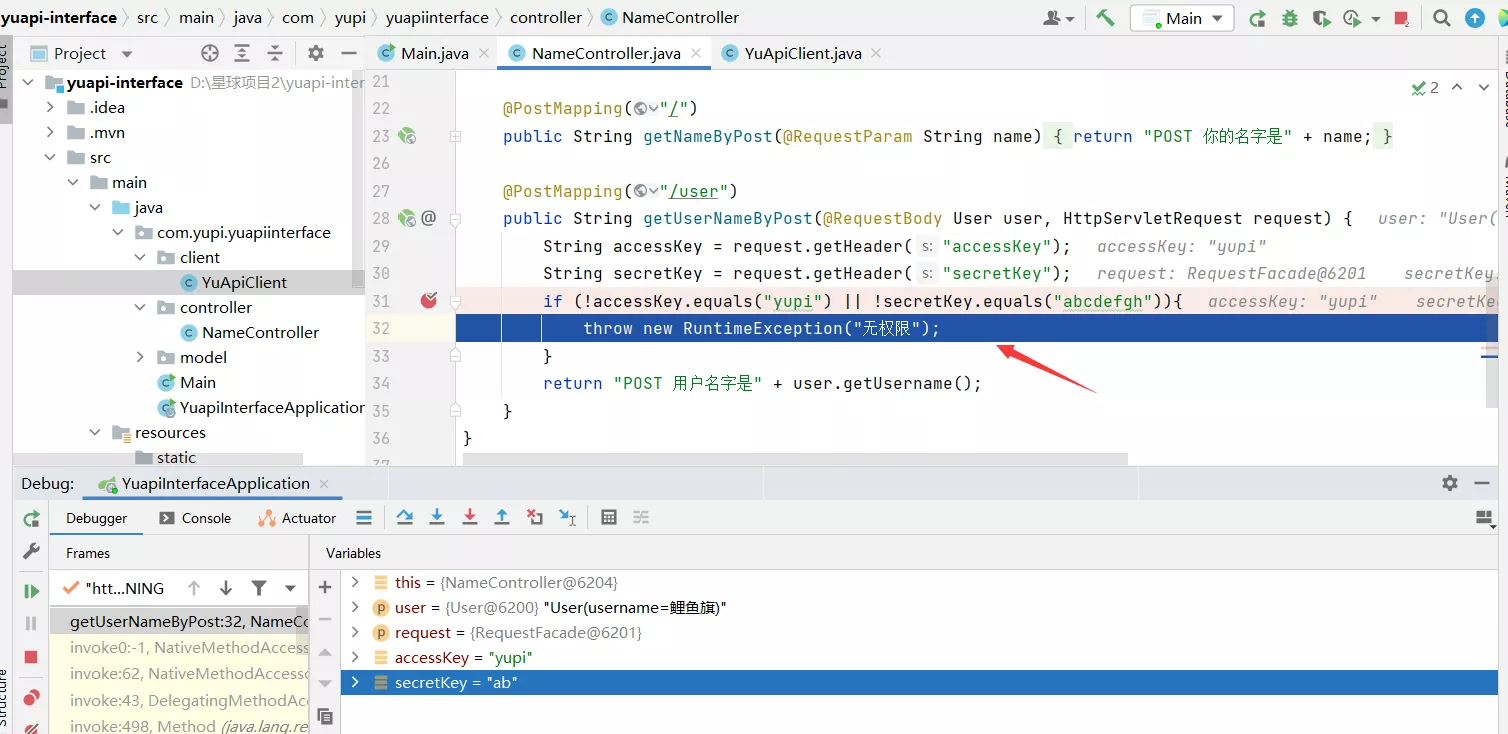Click Step Into debugger icon

click(x=437, y=517)
